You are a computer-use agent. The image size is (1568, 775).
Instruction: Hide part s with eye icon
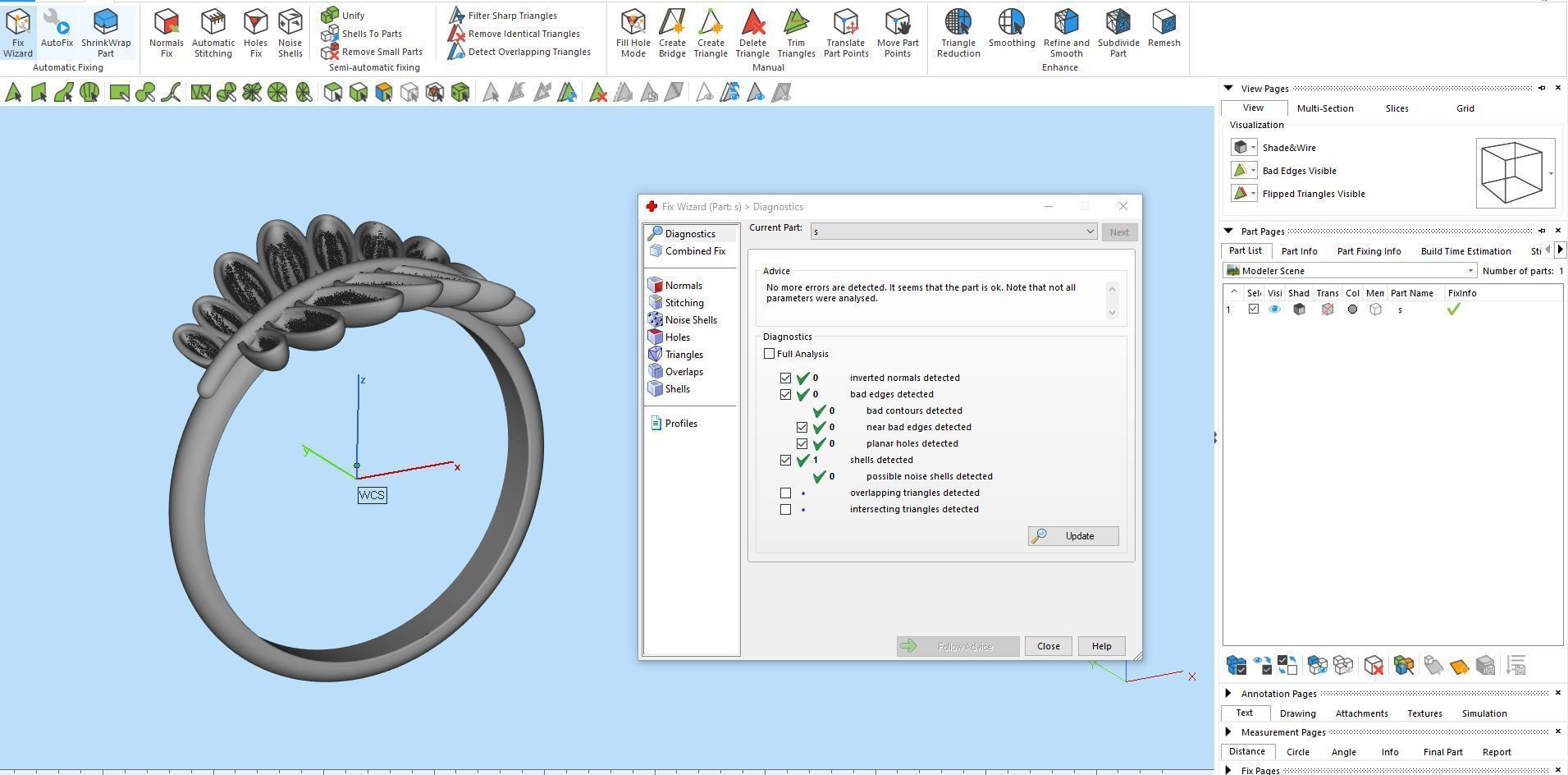[1274, 310]
